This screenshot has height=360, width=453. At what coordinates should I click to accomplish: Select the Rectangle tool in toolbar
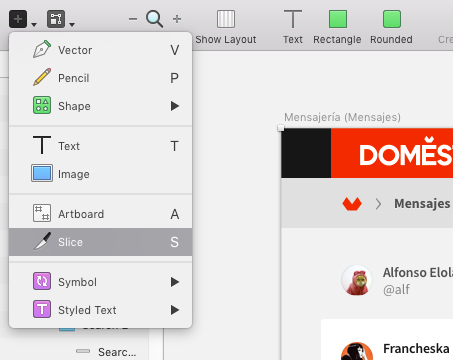coord(337,27)
